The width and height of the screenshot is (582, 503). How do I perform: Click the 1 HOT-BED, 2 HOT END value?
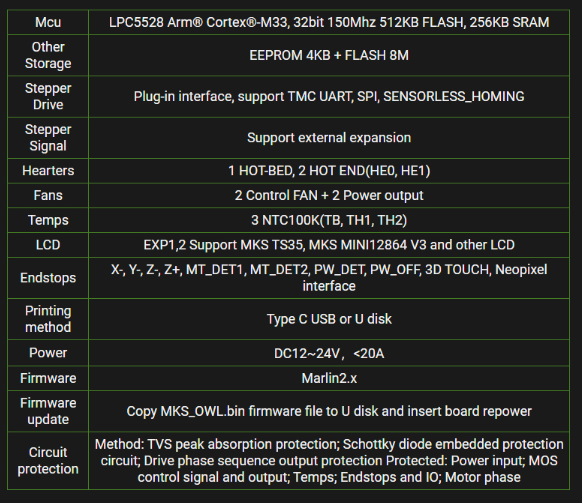(x=329, y=171)
